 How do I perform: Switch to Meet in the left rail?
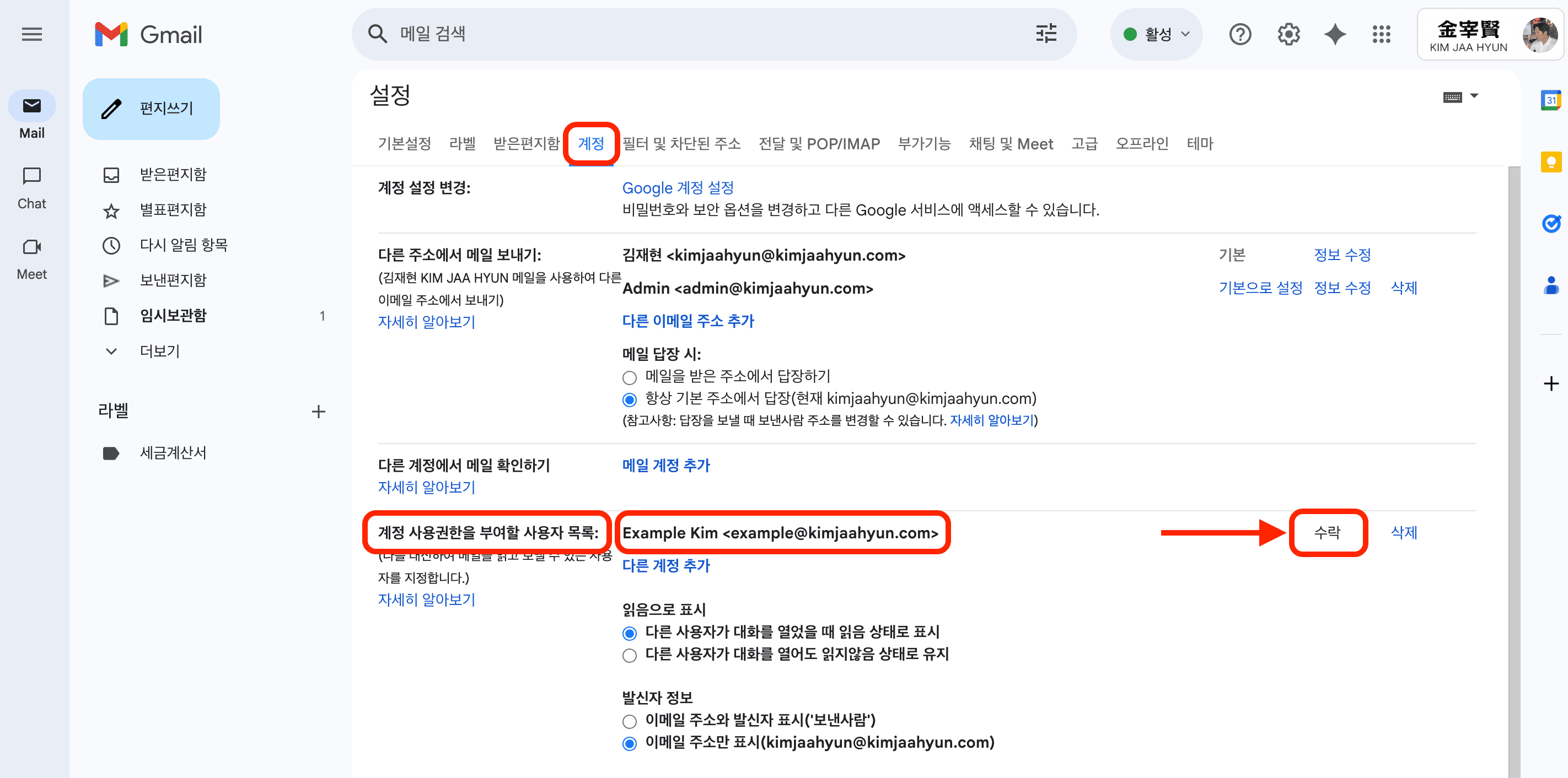[31, 258]
